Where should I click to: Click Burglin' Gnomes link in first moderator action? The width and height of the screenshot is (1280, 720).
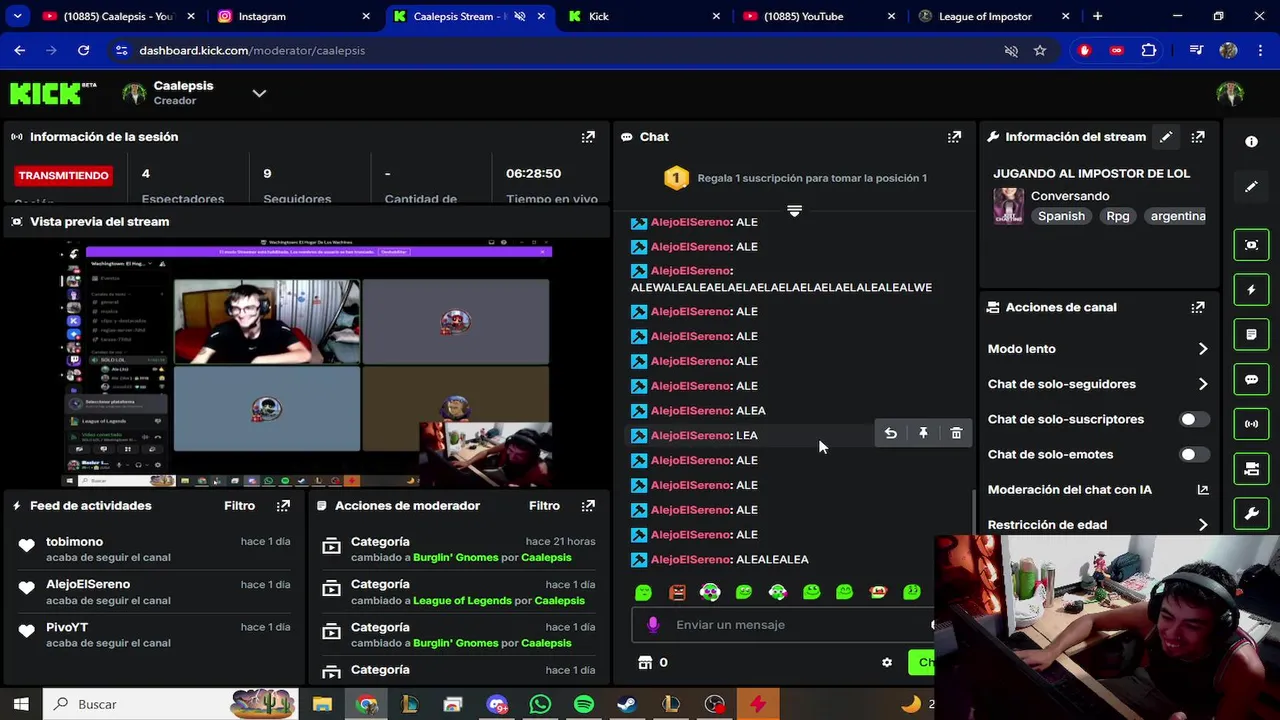[x=455, y=557]
